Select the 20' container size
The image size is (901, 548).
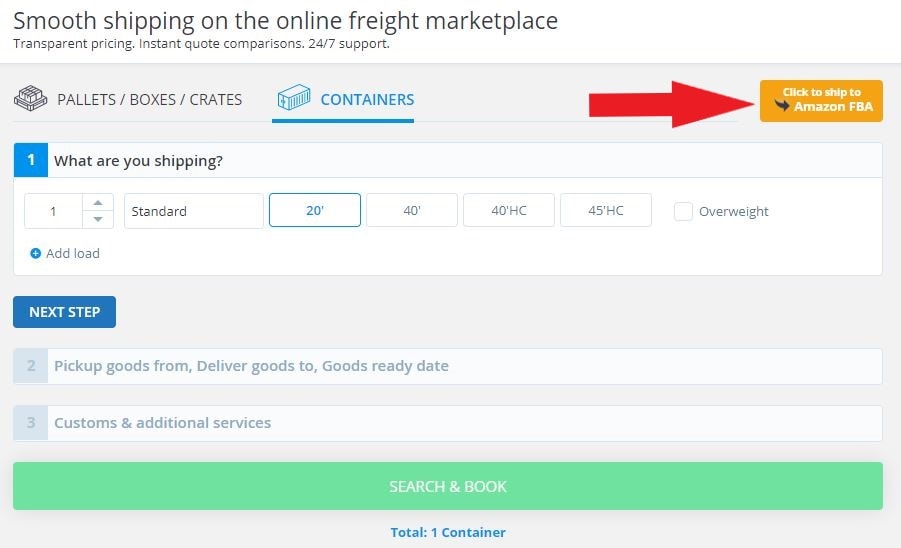[x=315, y=210]
